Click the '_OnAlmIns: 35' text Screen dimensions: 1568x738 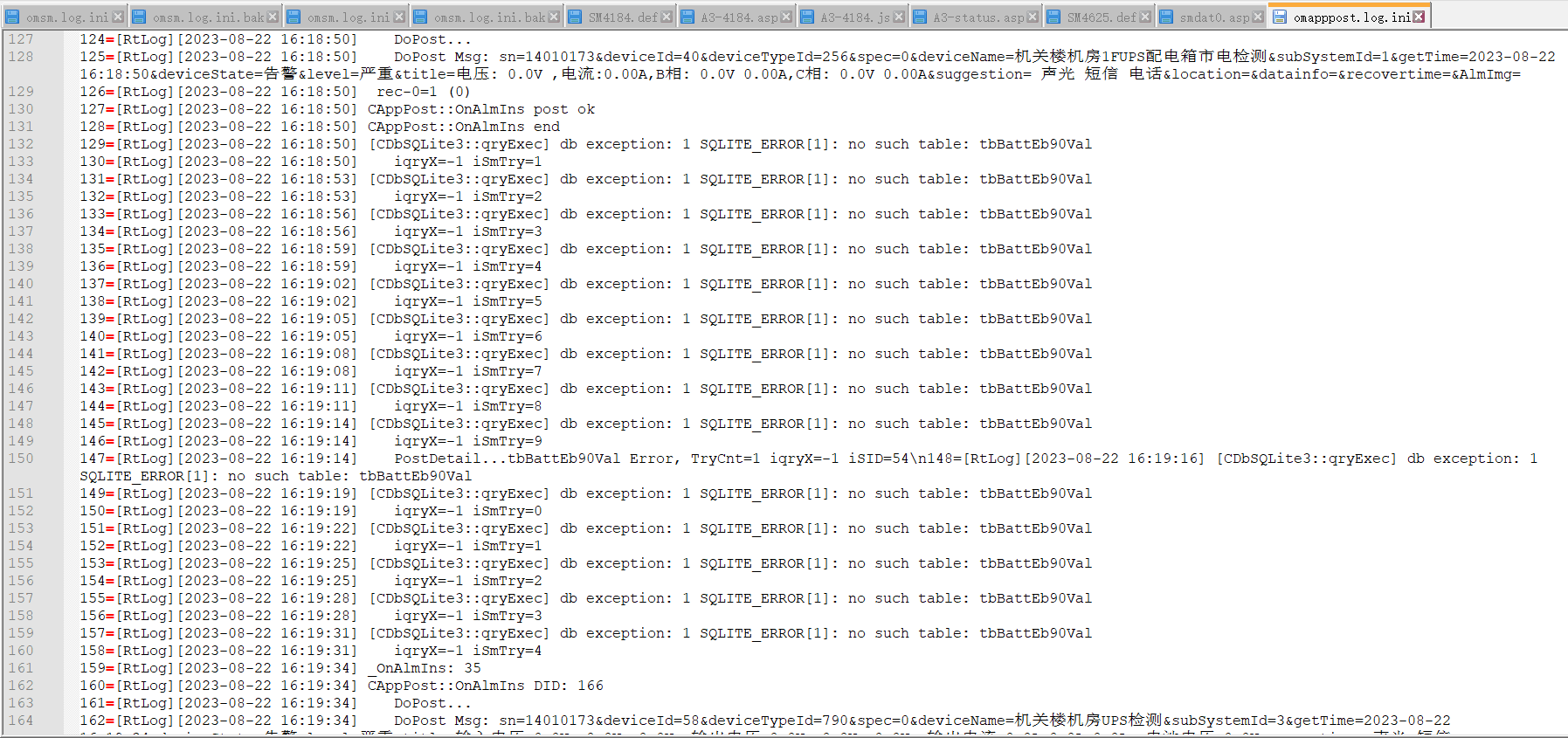tap(425, 668)
